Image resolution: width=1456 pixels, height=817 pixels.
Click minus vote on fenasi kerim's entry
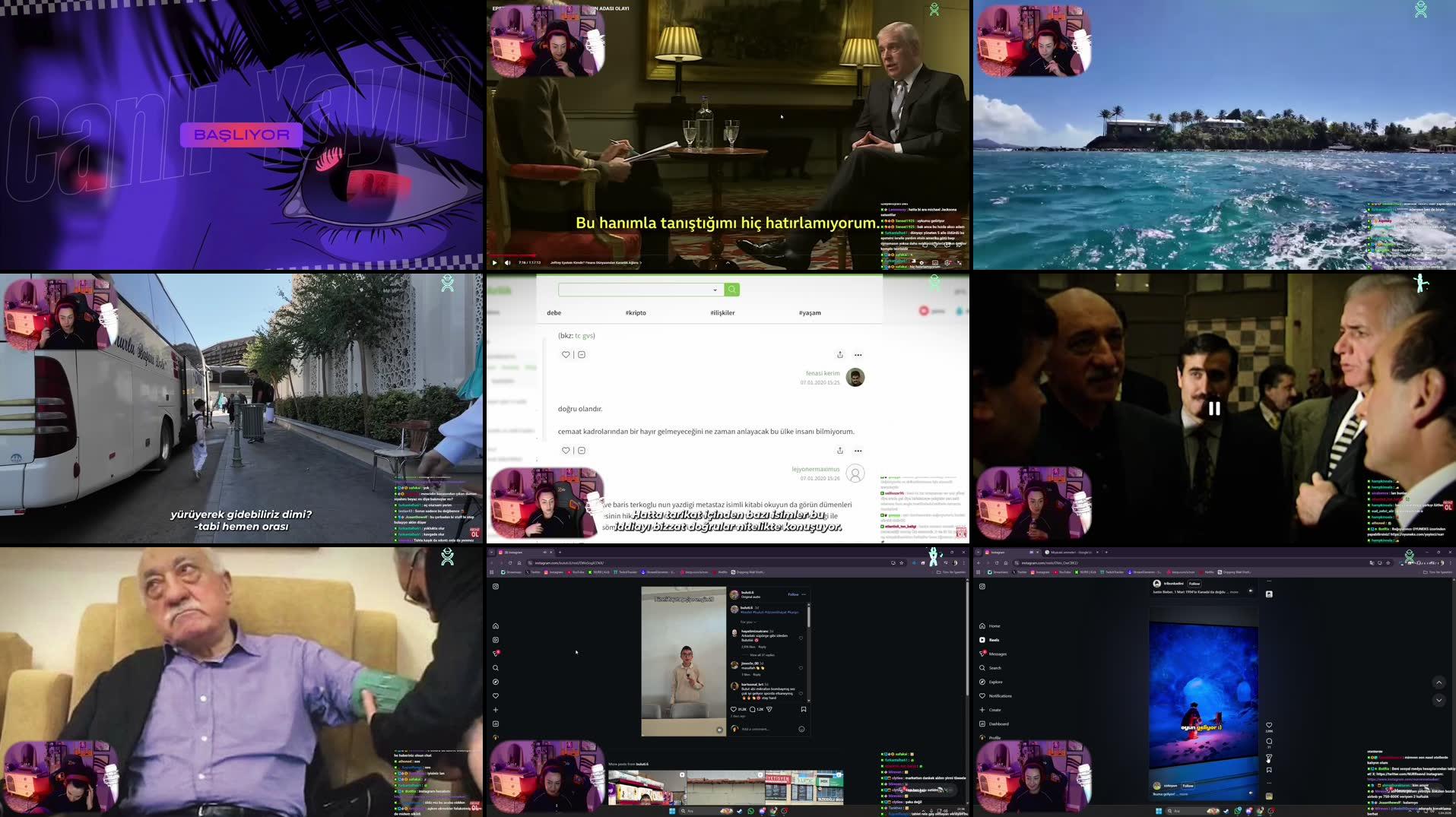tap(582, 451)
